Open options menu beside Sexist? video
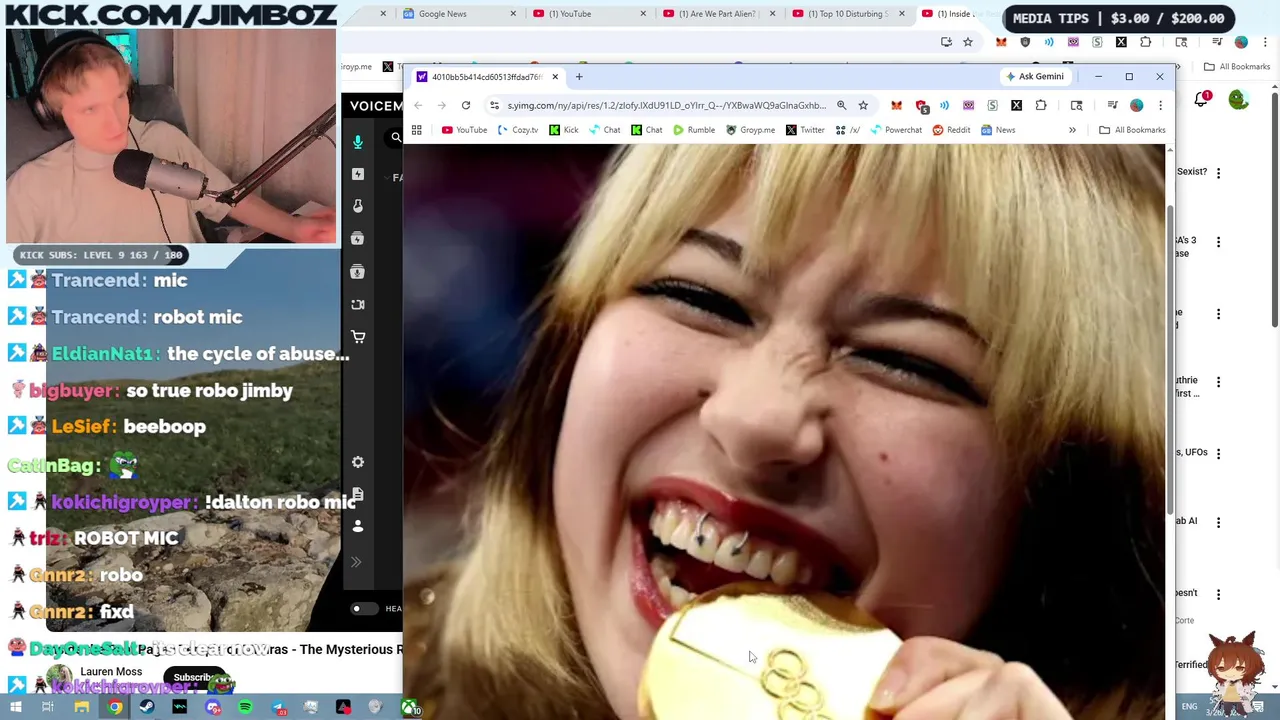This screenshot has height=720, width=1280. [1218, 172]
